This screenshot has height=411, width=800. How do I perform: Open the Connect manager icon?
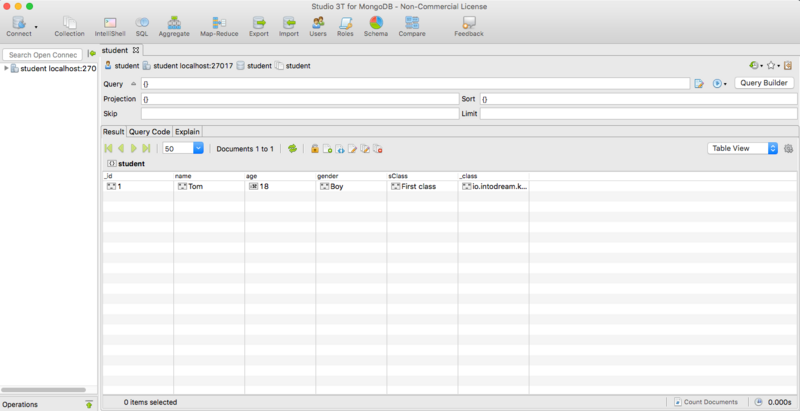click(19, 26)
